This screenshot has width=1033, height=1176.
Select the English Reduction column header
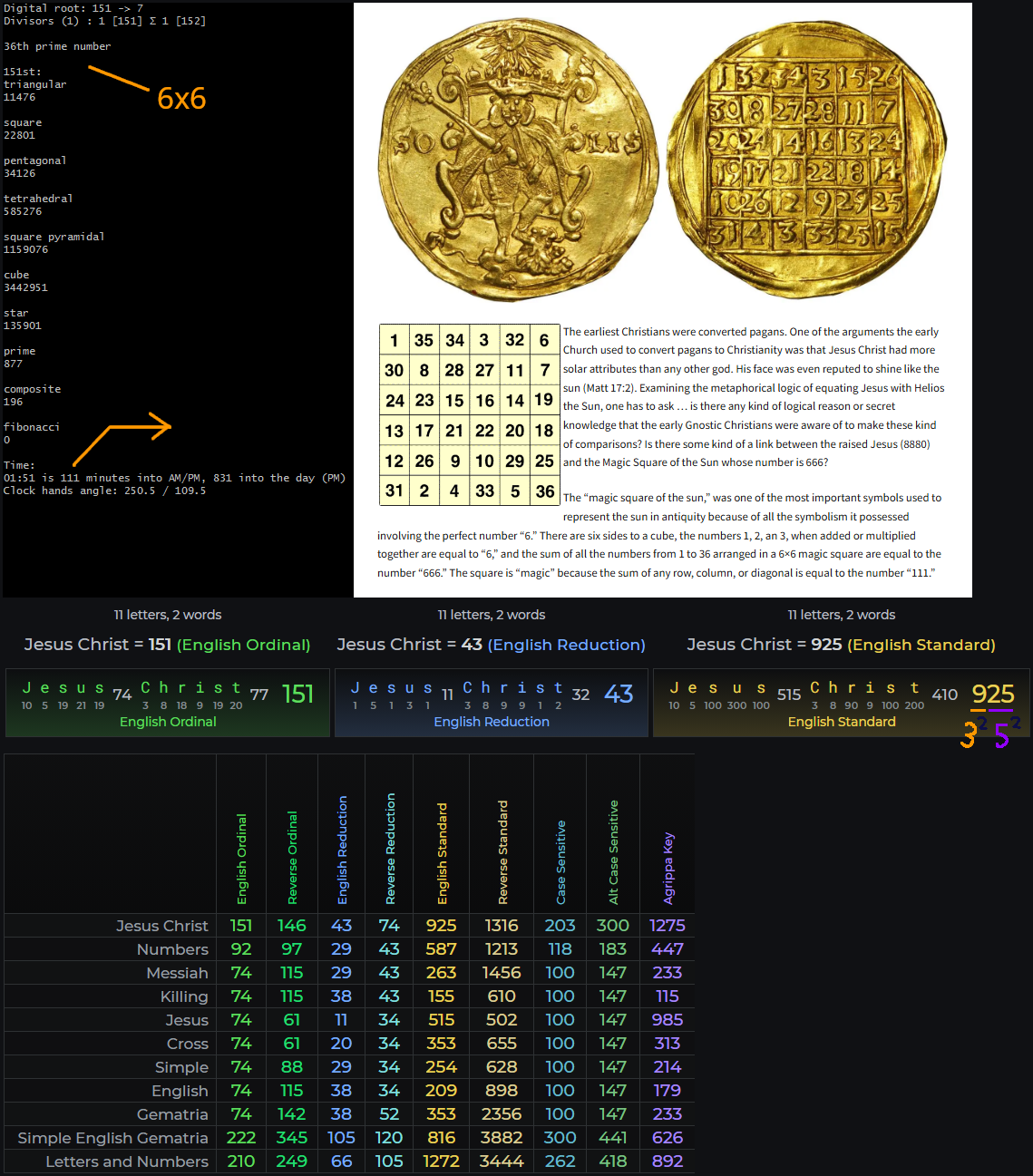coord(342,850)
